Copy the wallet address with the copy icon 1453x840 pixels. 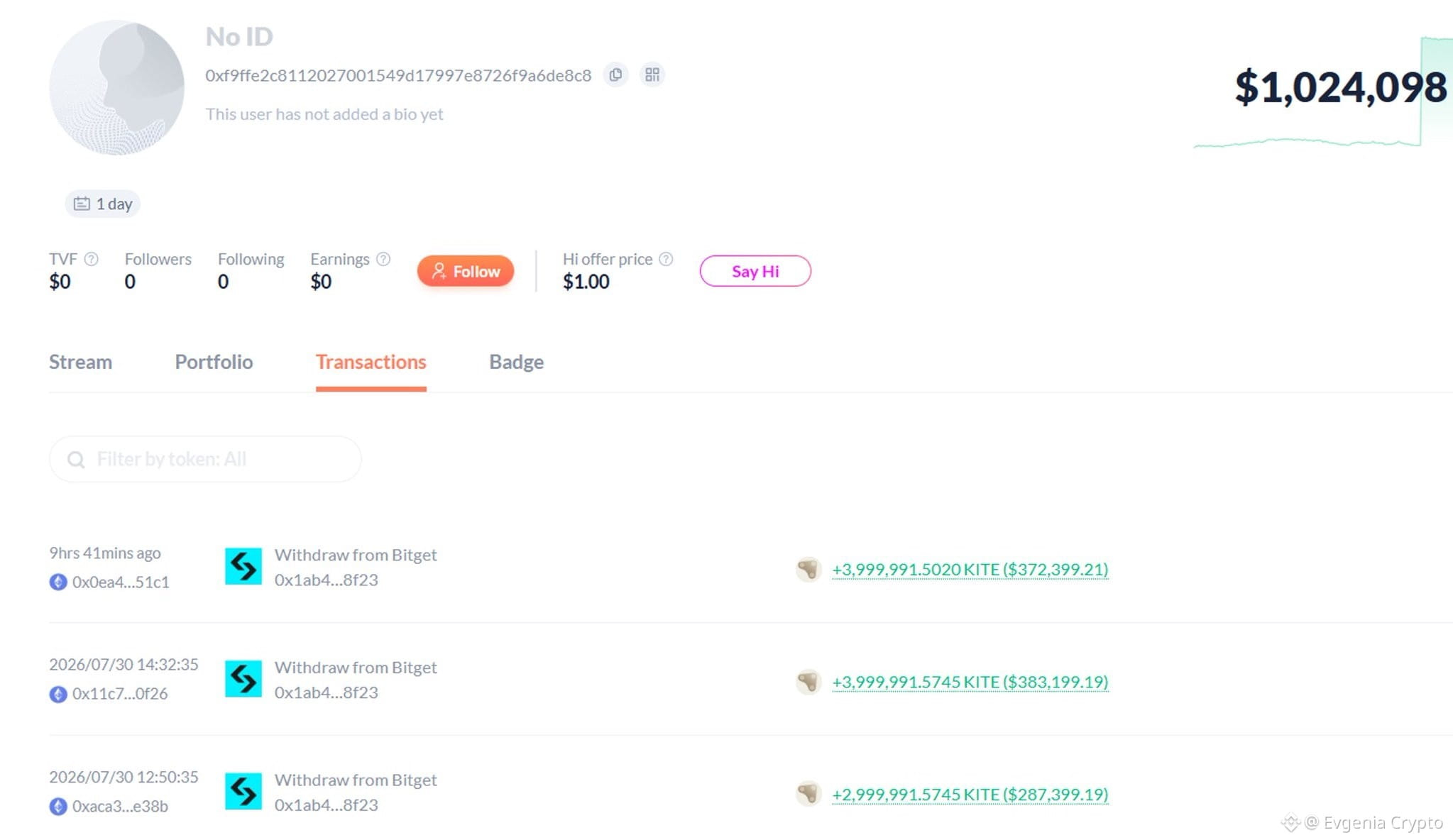coord(615,74)
